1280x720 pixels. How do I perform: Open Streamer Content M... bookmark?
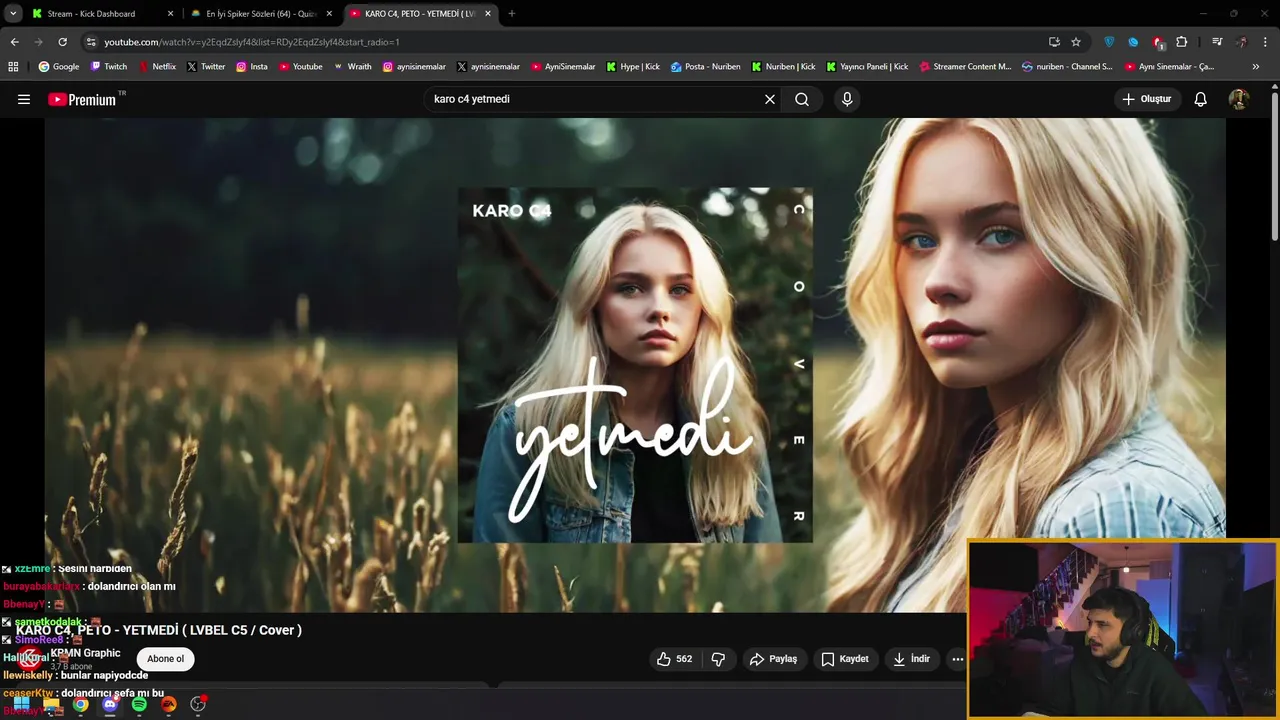(x=965, y=67)
